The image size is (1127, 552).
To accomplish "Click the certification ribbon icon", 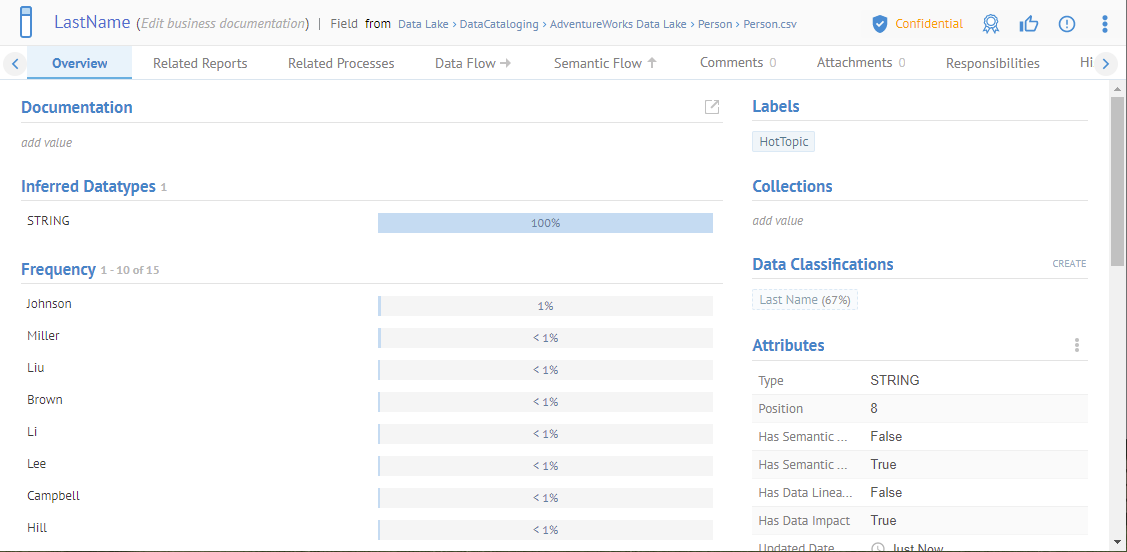I will pos(991,24).
